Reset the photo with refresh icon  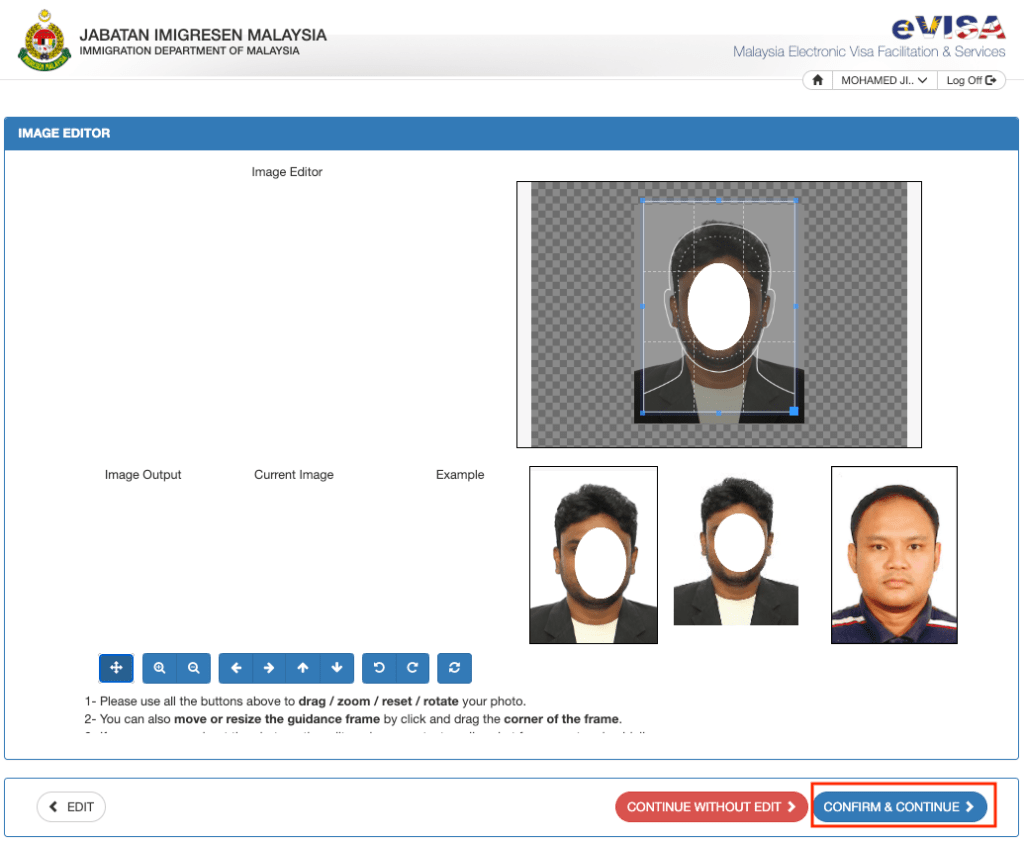[x=455, y=667]
